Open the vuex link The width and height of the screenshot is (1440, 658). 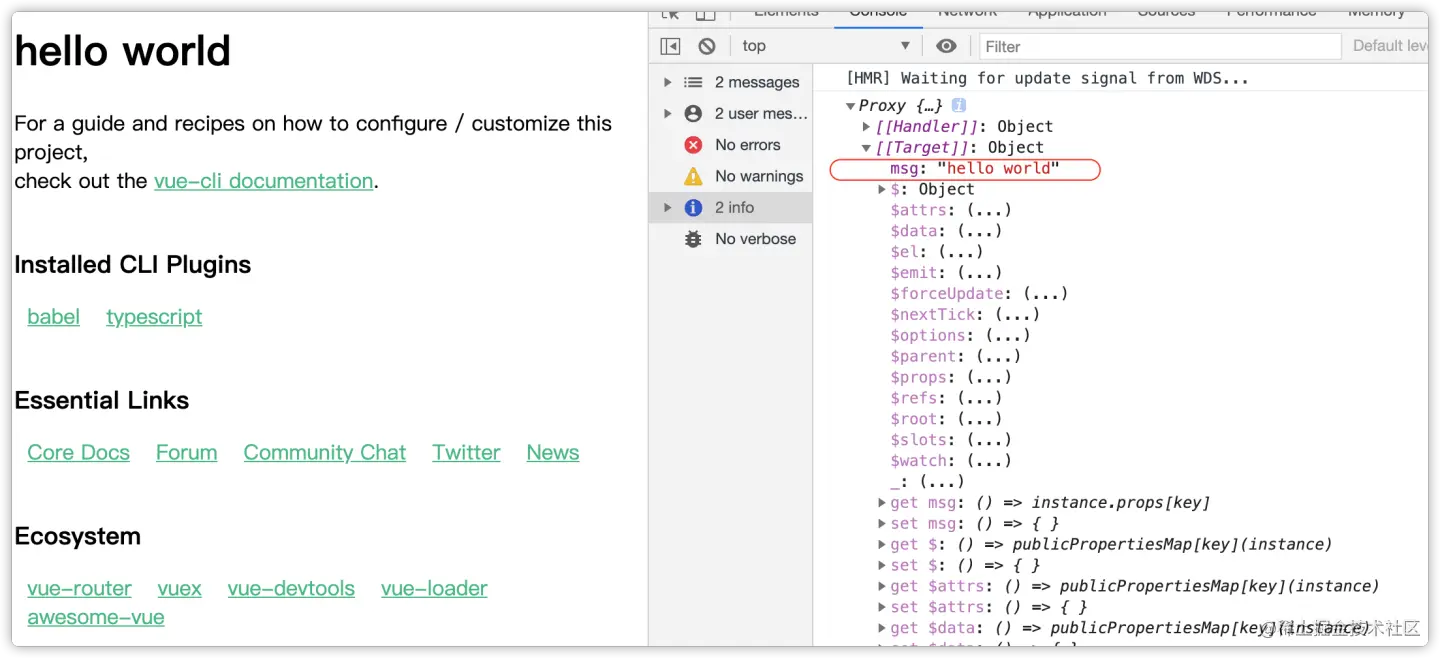pos(180,589)
